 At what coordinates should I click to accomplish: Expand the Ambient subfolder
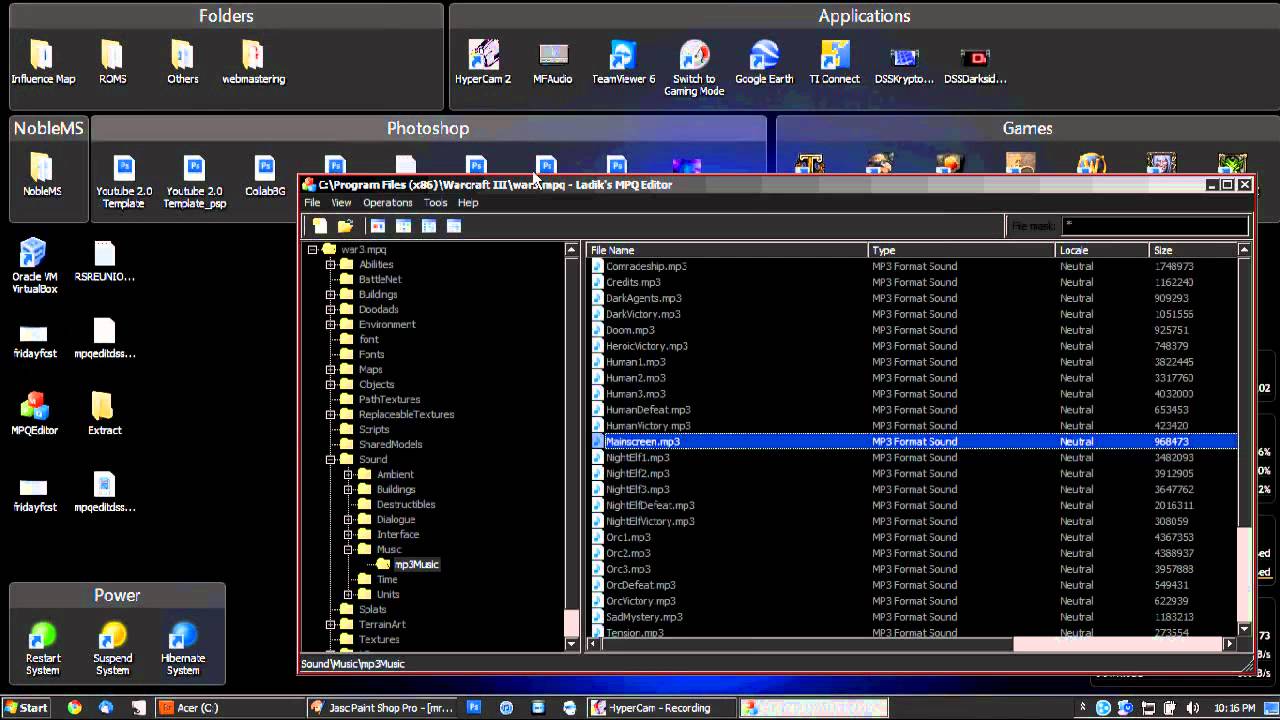coord(349,475)
